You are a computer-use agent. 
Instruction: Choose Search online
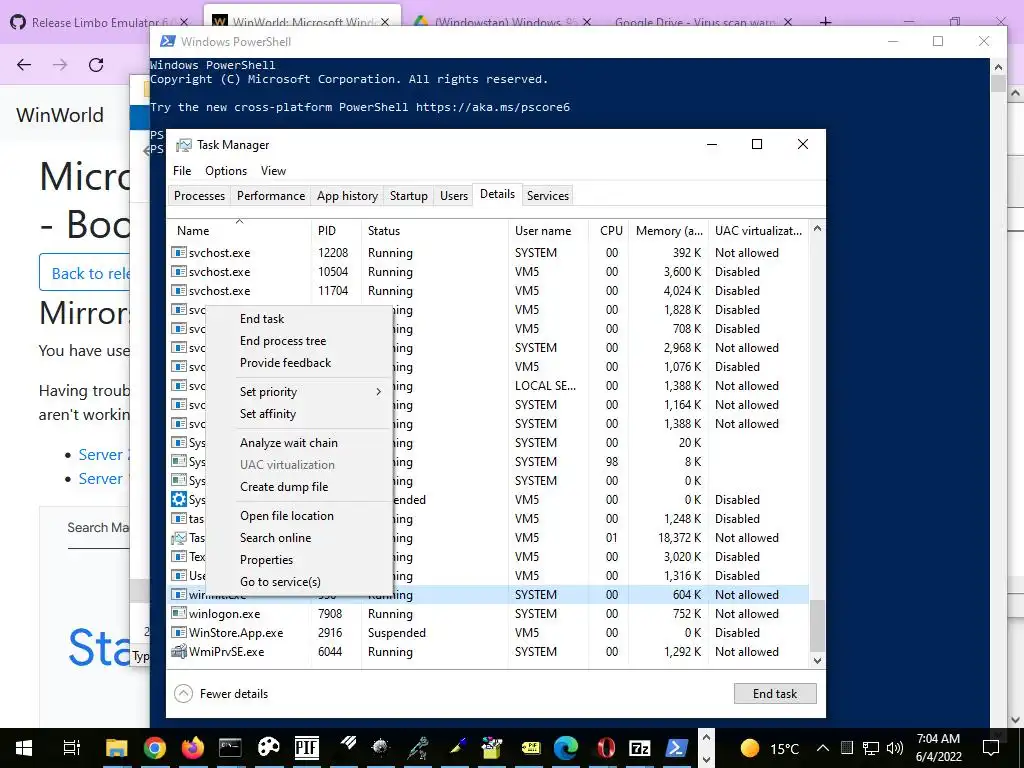tap(276, 538)
